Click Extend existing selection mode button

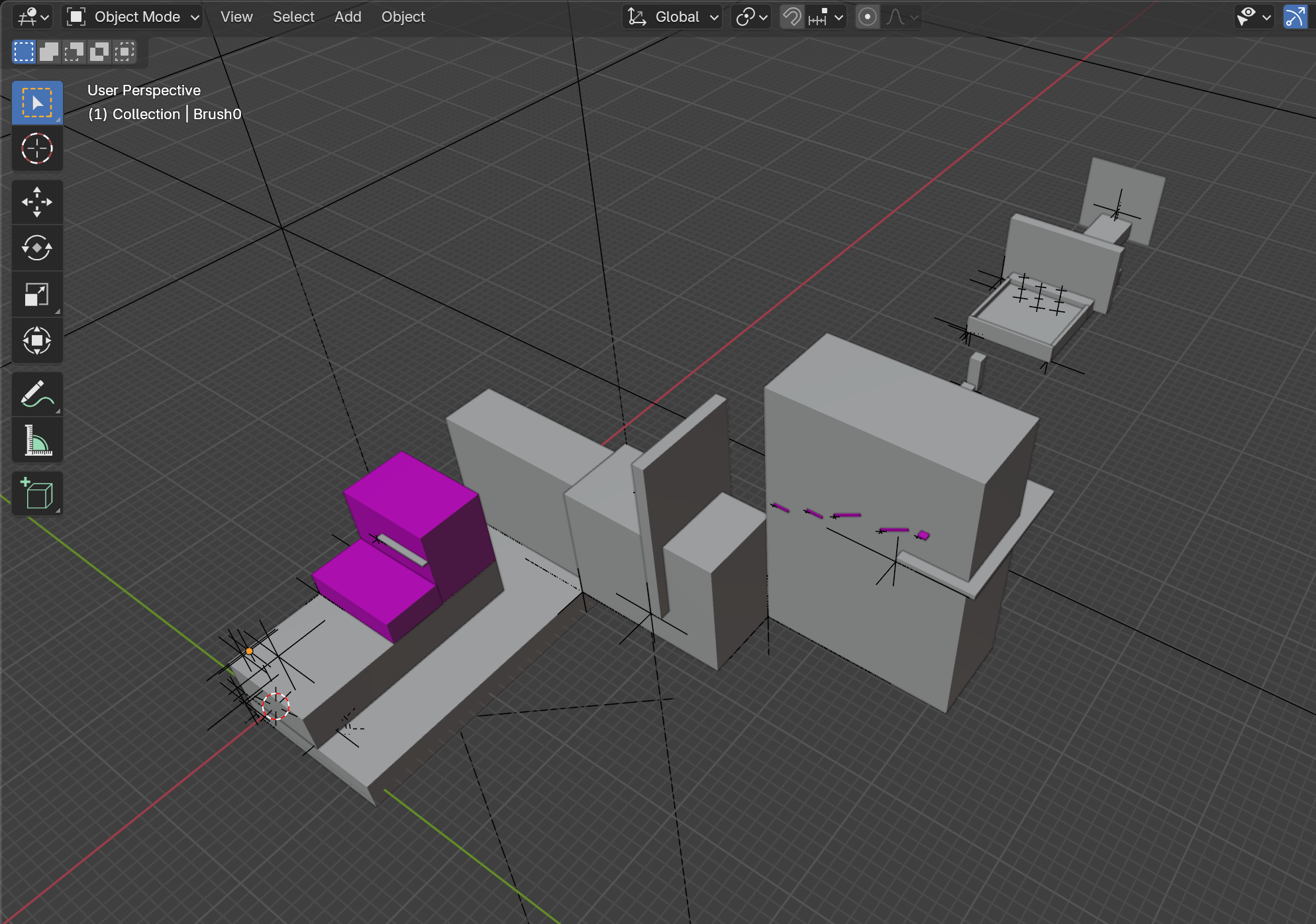(49, 52)
